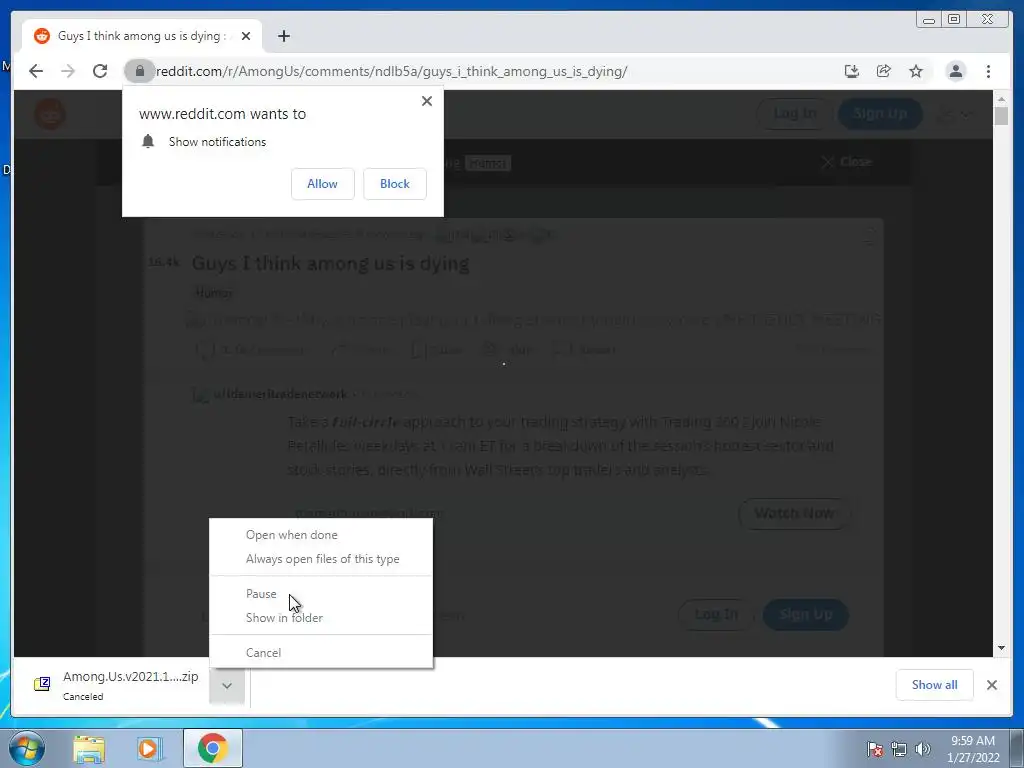Viewport: 1024px width, 768px height.
Task: Open Windows Media Player from the taskbar
Action: [150, 748]
